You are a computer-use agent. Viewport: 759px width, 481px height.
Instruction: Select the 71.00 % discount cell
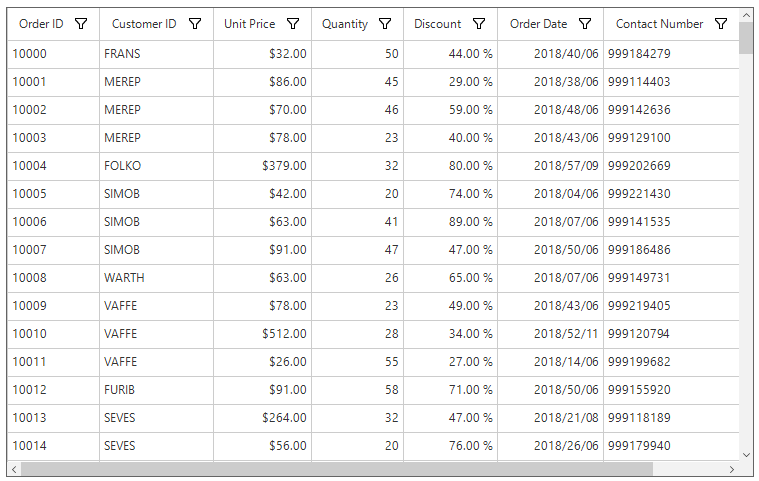[450, 391]
